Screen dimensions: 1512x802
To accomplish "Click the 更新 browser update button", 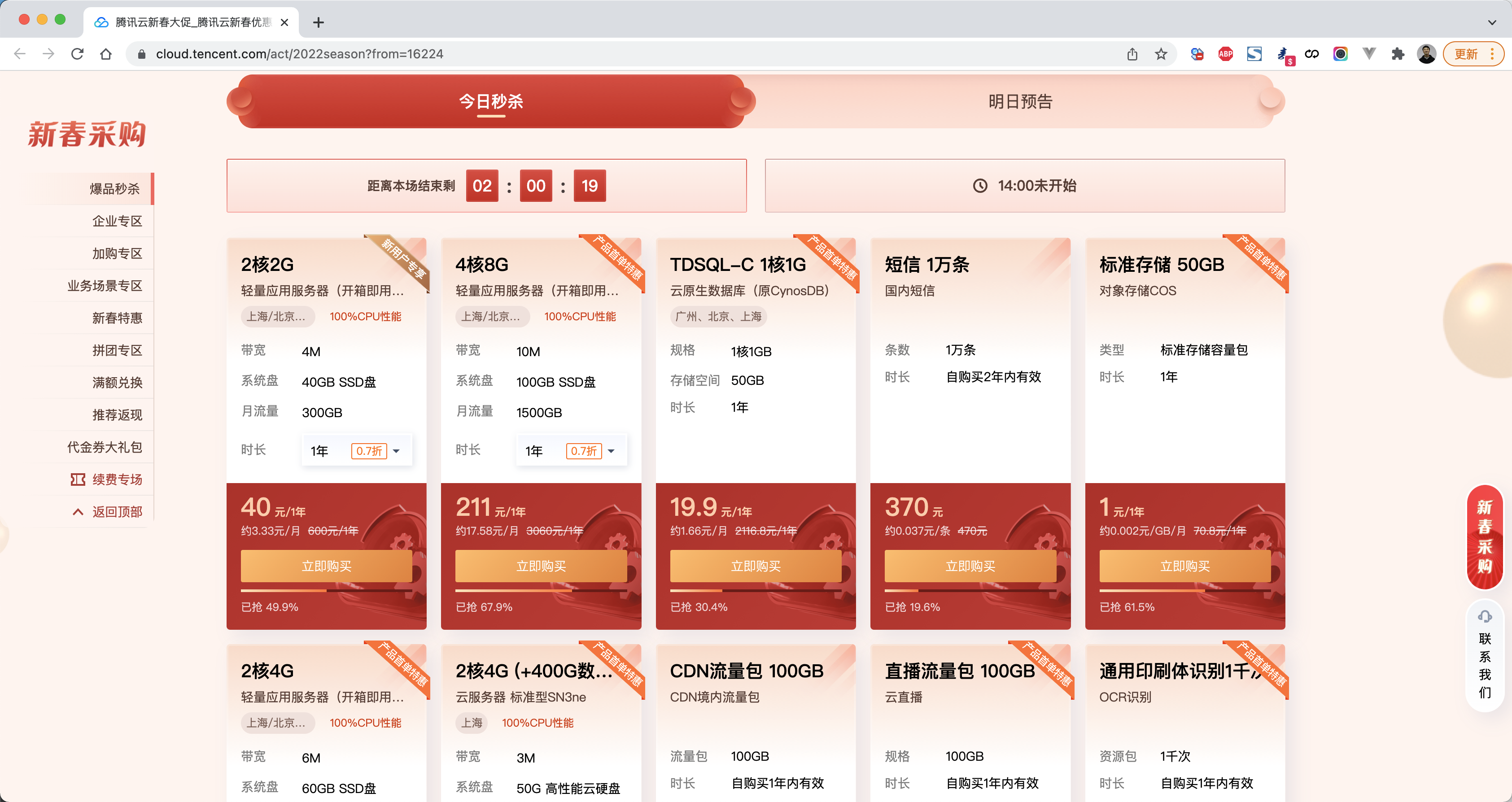I will click(x=1467, y=54).
